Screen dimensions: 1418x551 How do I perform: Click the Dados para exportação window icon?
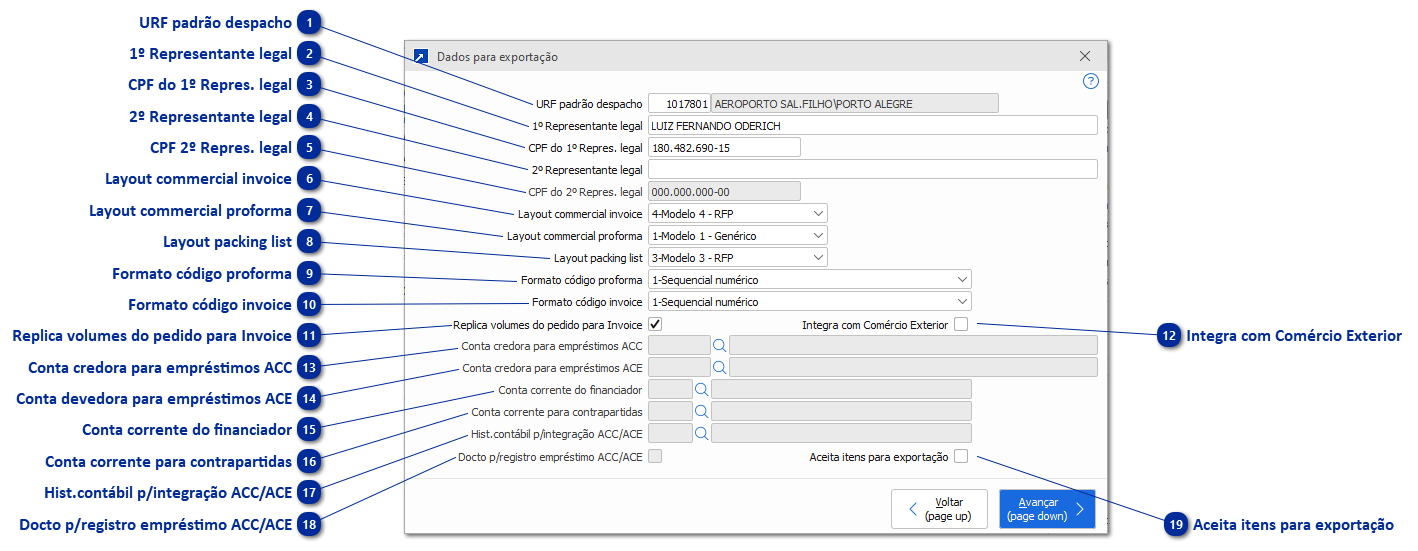[x=421, y=57]
